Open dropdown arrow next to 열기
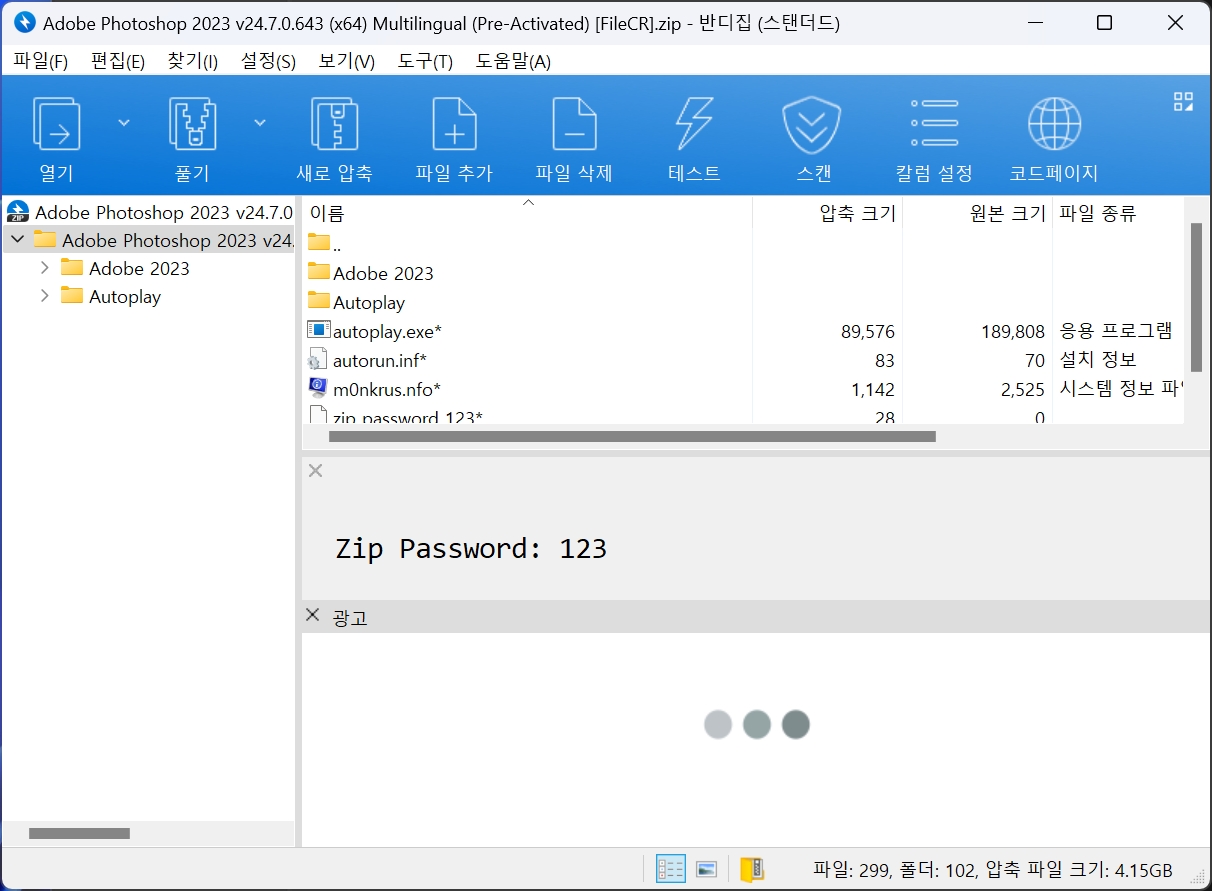This screenshot has height=891, width=1212. (x=124, y=123)
